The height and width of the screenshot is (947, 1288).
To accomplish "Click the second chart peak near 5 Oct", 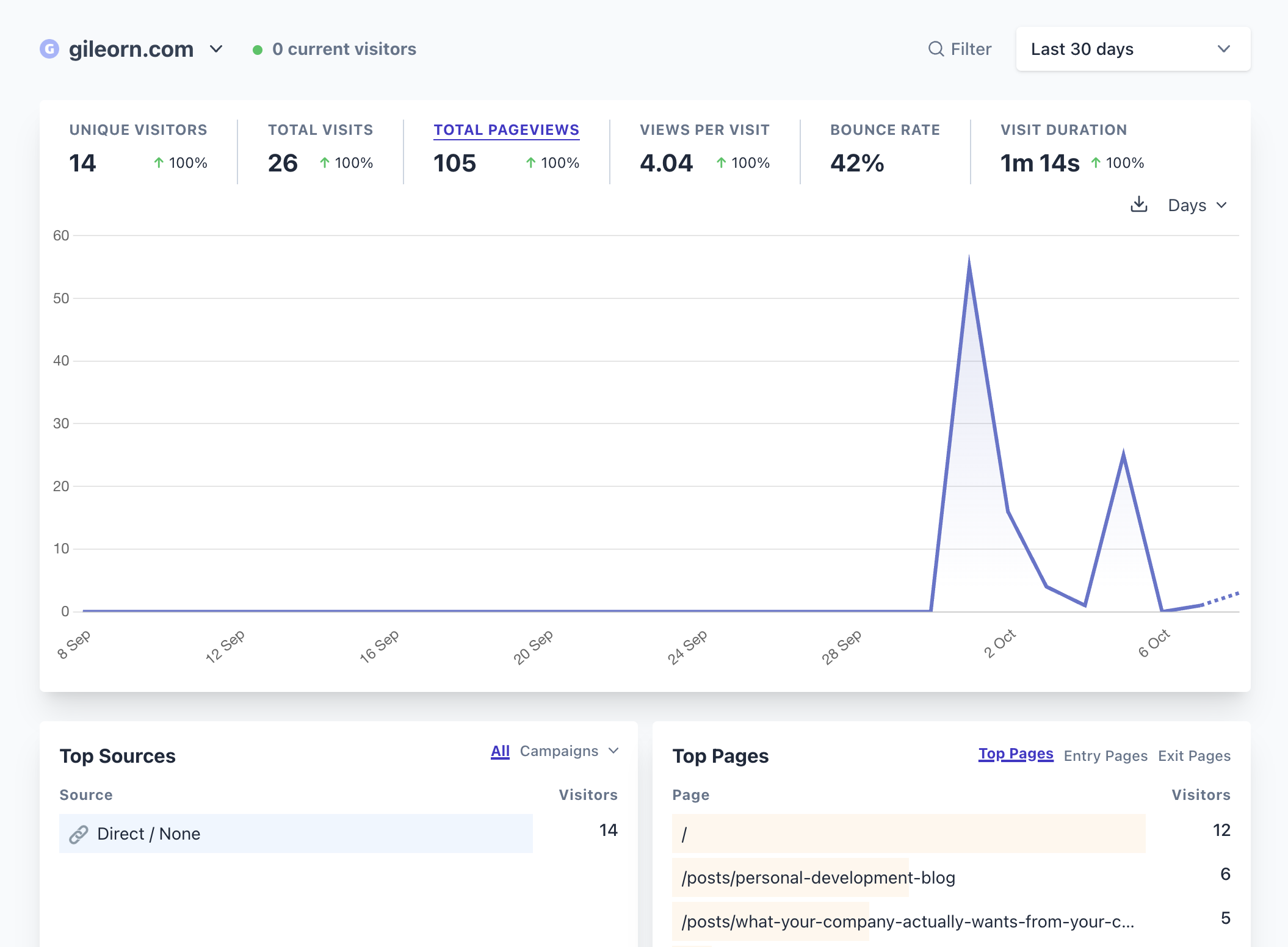I will pos(1123,455).
